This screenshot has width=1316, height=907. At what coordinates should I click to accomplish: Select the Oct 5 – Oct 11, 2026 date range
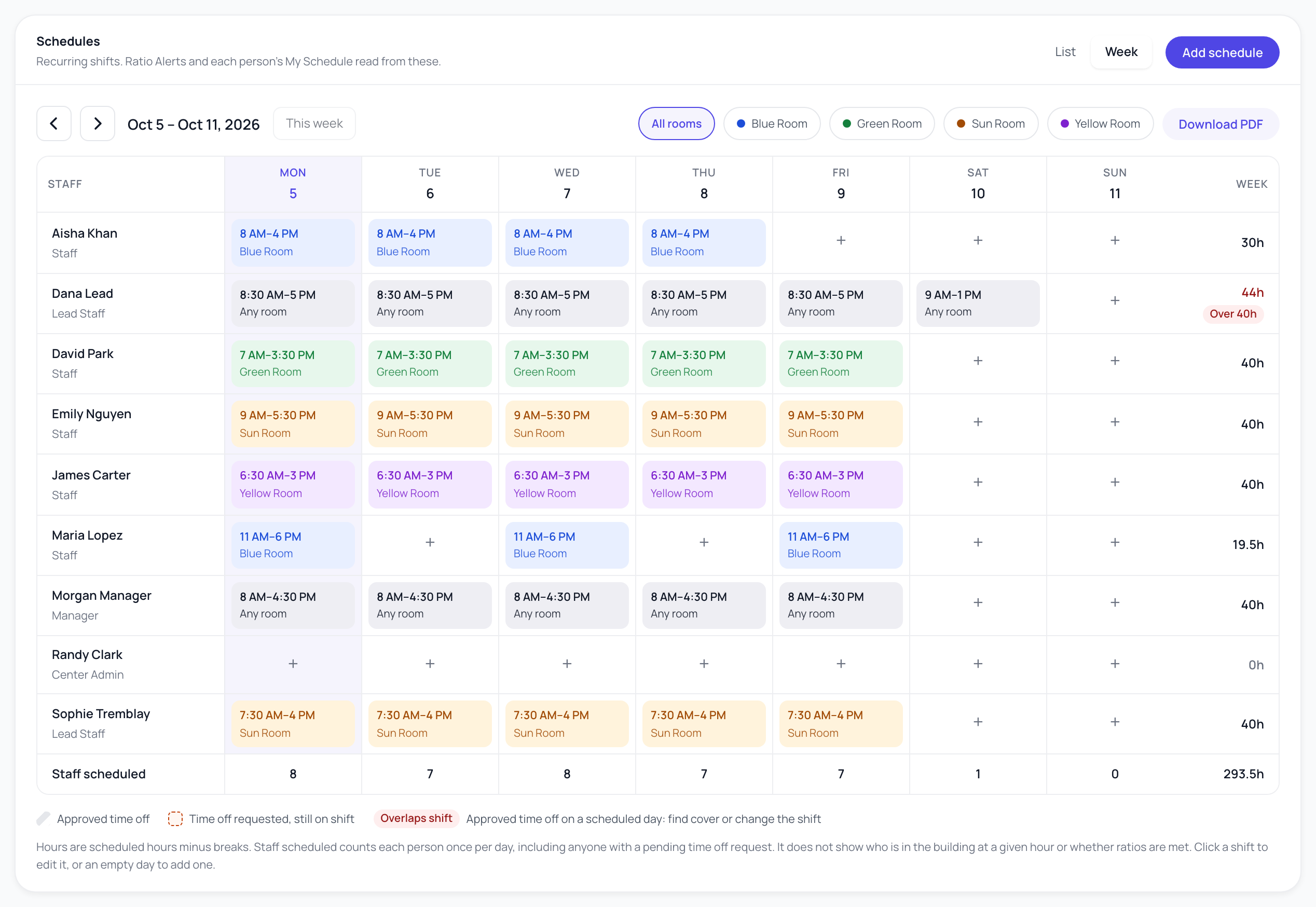[193, 124]
